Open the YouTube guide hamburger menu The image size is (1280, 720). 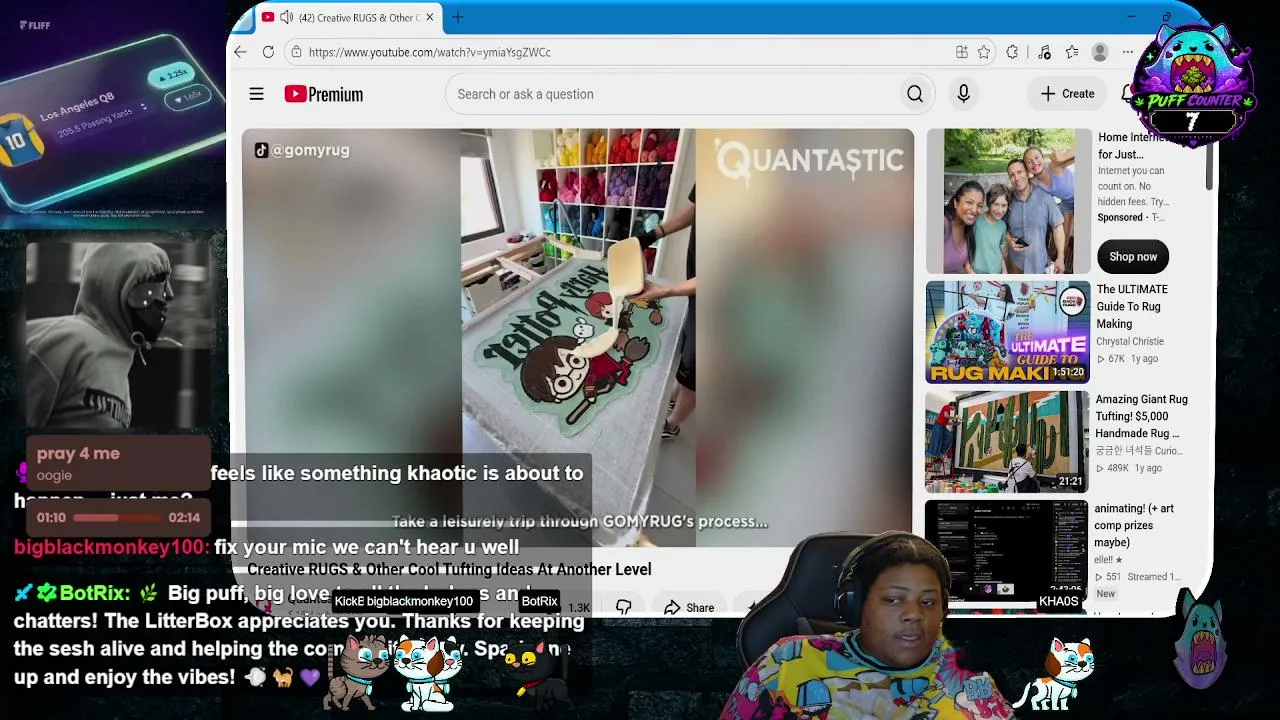[256, 94]
